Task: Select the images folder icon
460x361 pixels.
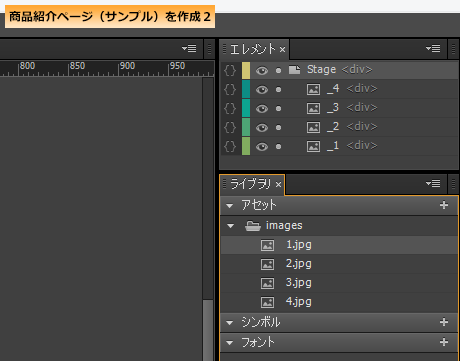Action: click(x=253, y=226)
